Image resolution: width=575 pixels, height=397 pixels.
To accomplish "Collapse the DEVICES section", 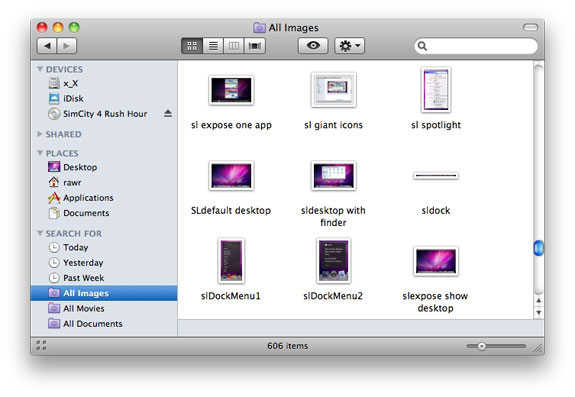I will click(x=40, y=69).
